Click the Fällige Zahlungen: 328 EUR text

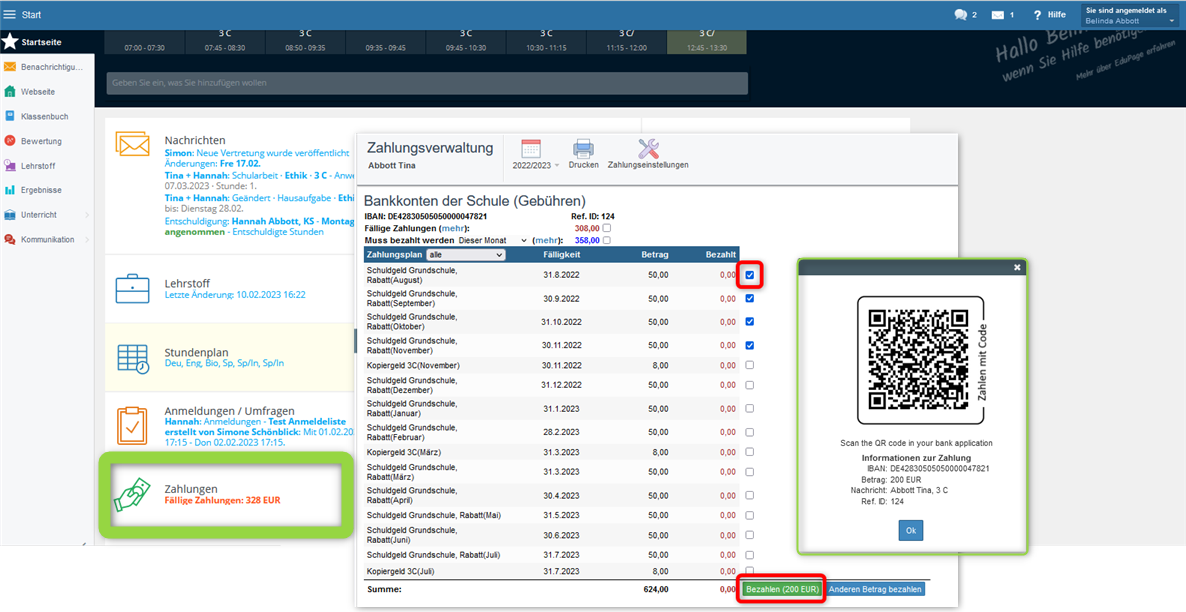[x=222, y=500]
